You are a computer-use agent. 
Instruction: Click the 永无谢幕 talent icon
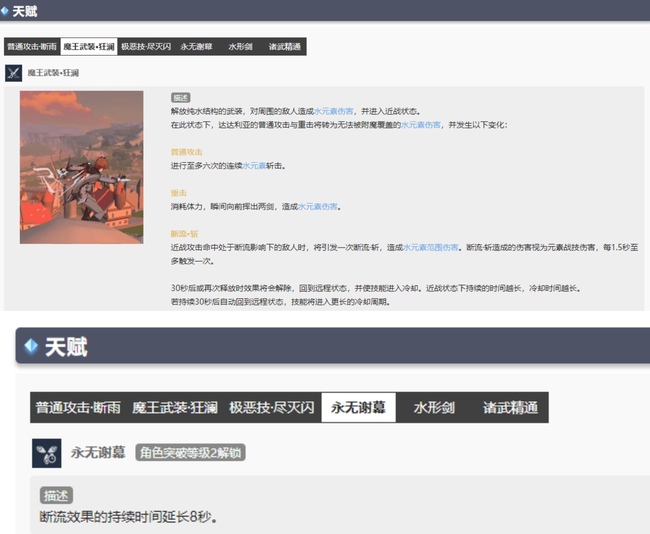[x=46, y=453]
